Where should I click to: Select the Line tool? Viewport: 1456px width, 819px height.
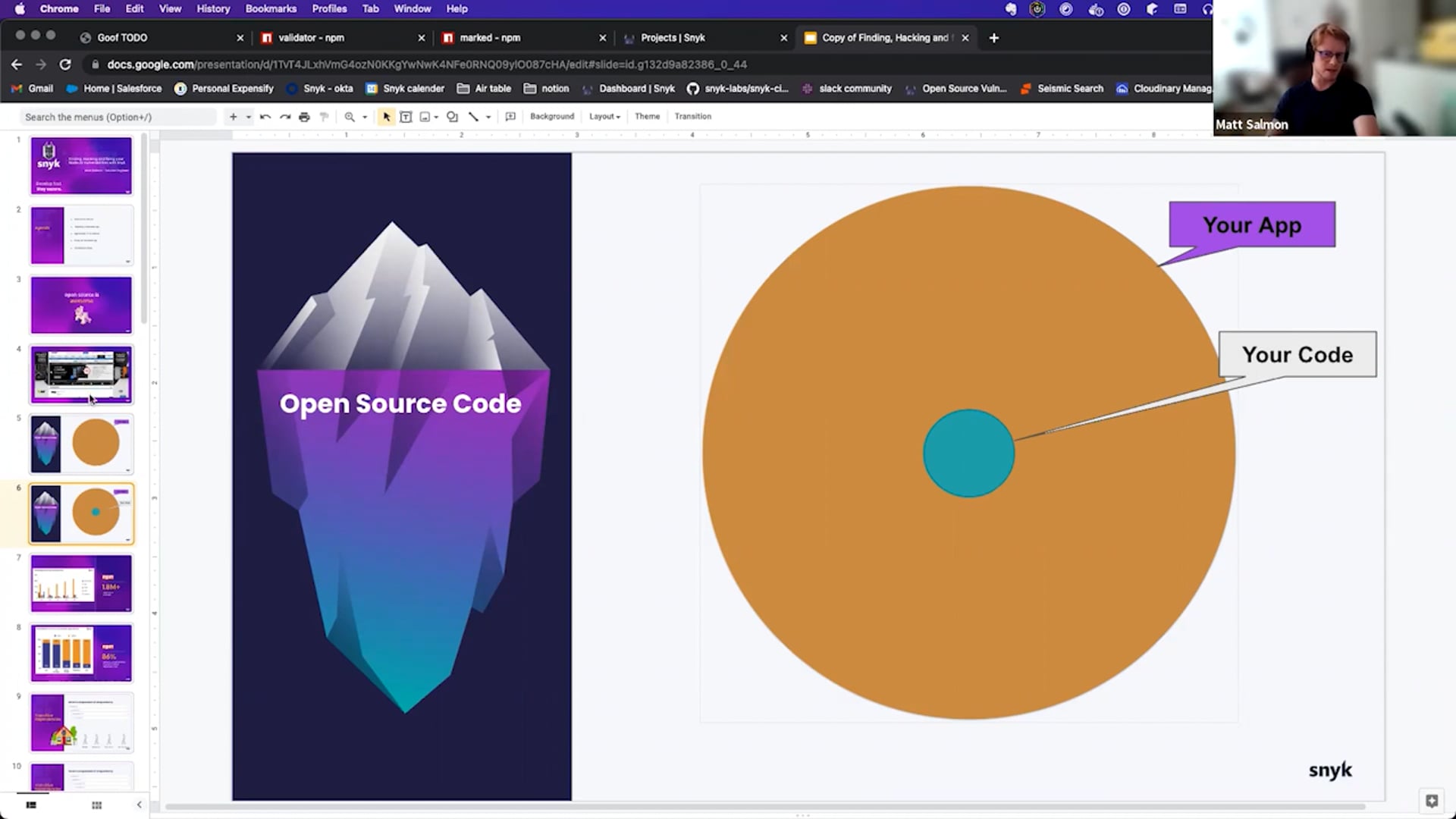tap(473, 117)
